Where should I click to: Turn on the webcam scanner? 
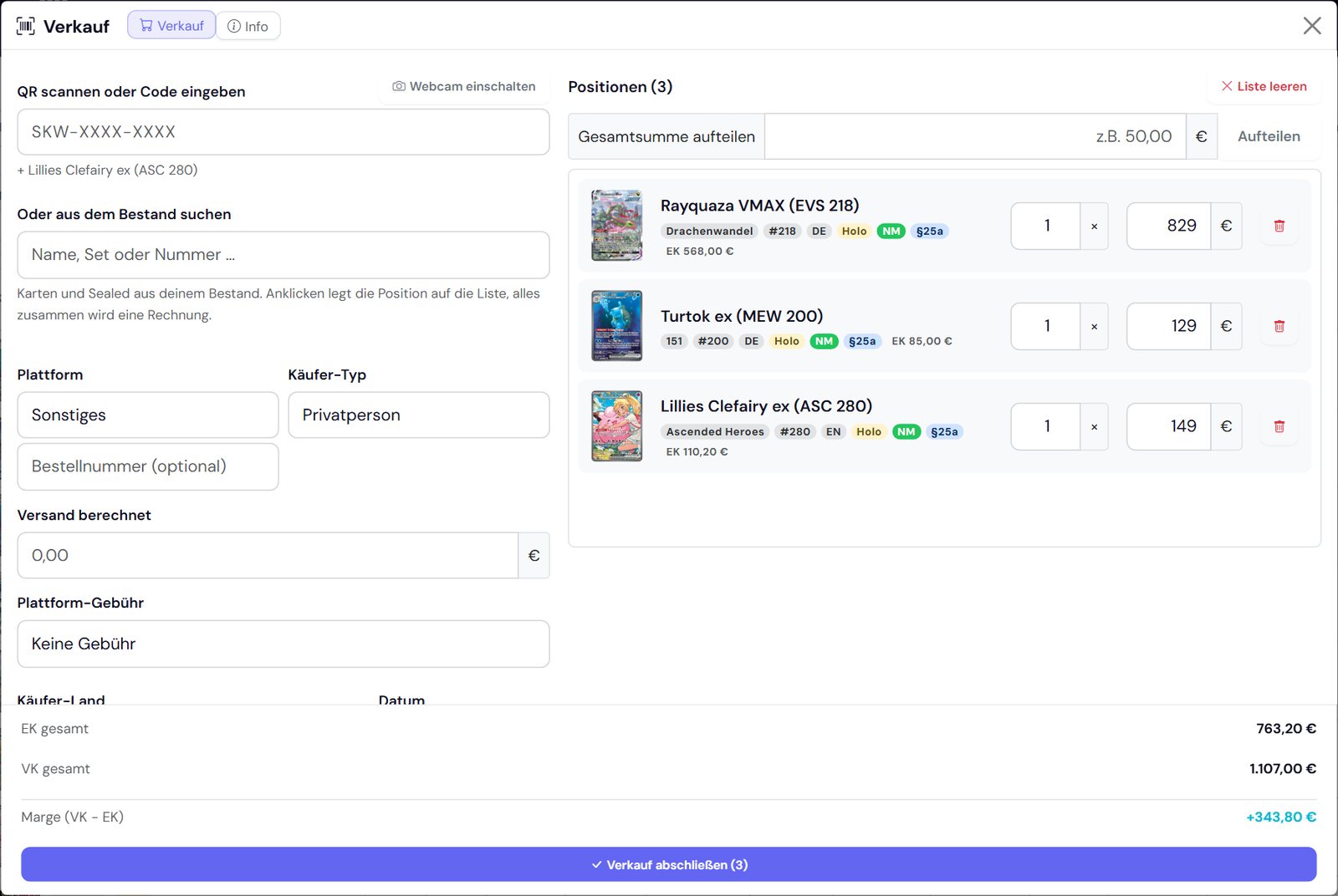(x=464, y=86)
